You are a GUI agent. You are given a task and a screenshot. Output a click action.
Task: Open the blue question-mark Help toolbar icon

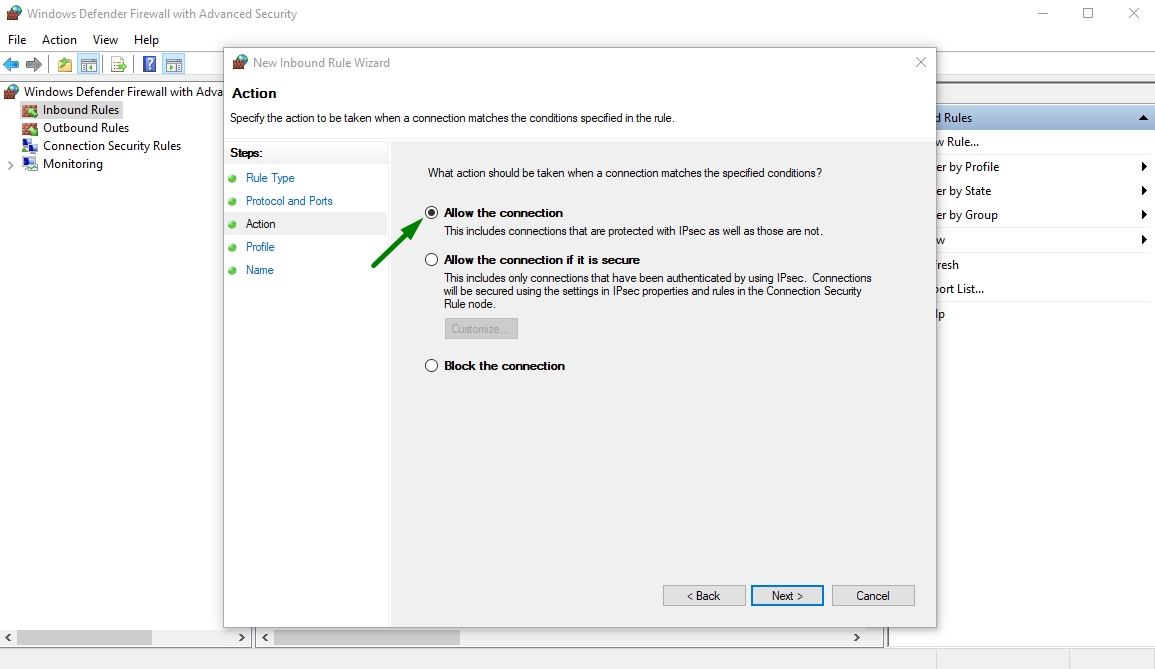[x=150, y=65]
